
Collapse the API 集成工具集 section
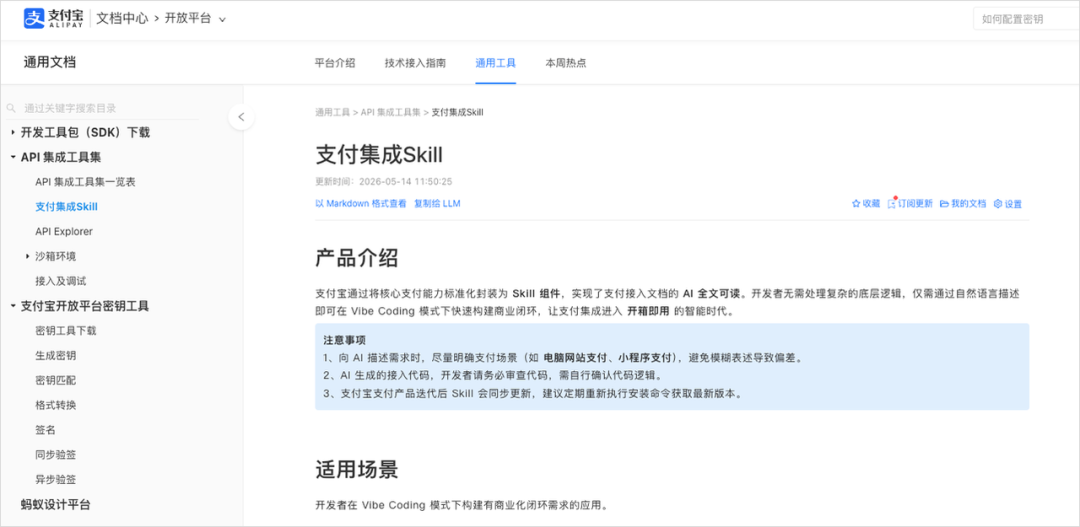pos(12,157)
